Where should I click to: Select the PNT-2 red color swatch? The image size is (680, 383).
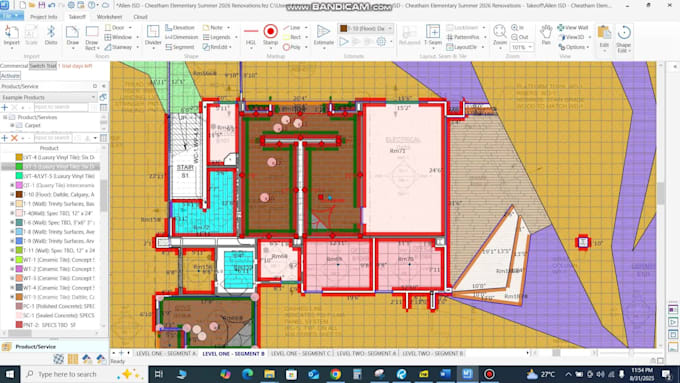[x=19, y=325]
